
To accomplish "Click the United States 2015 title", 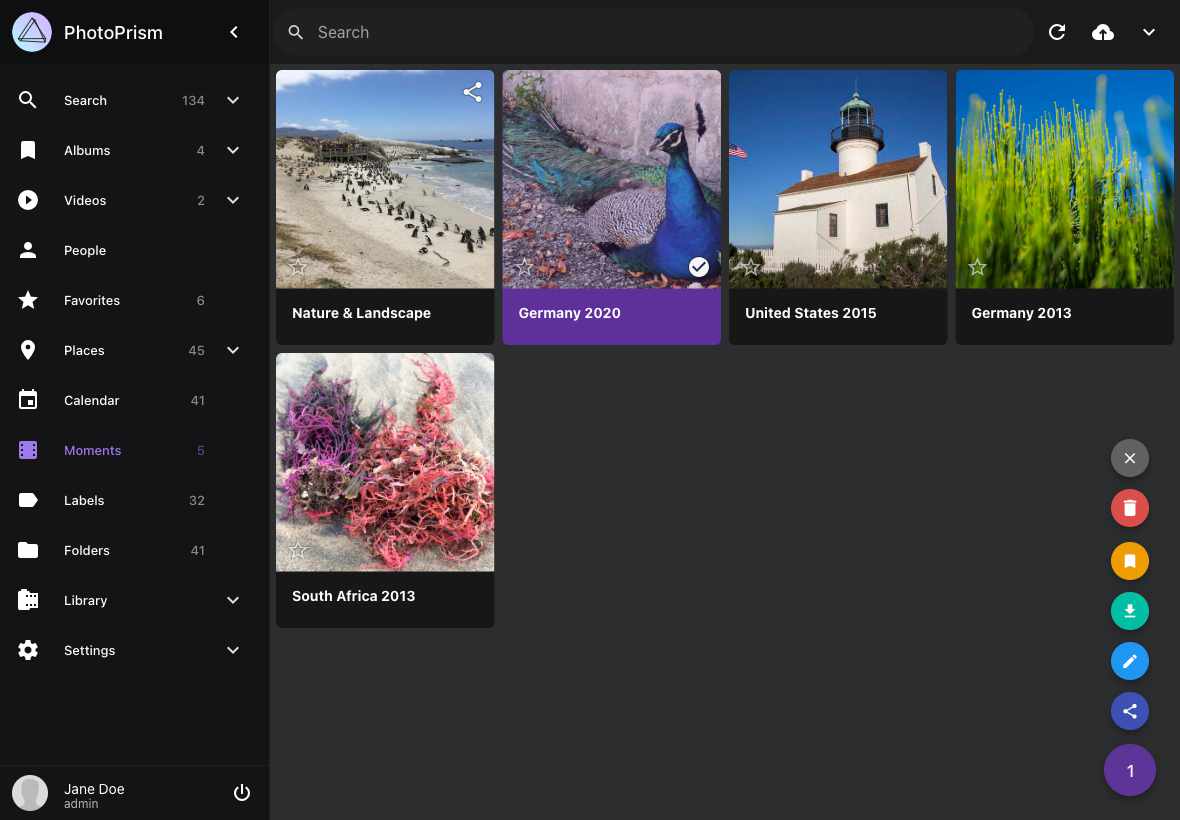I will [x=810, y=313].
